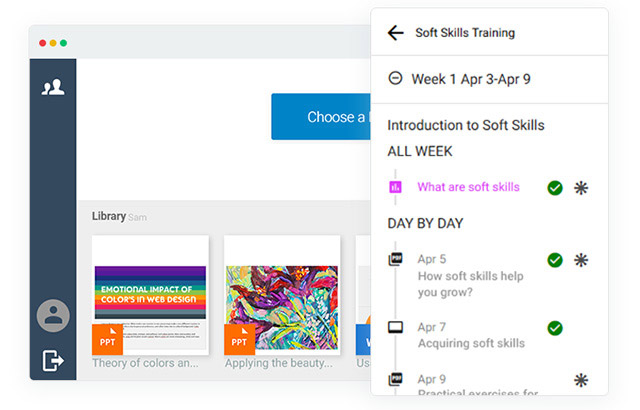The width and height of the screenshot is (640, 410).
Task: Click the screen icon for Apr 7 item
Action: [396, 328]
